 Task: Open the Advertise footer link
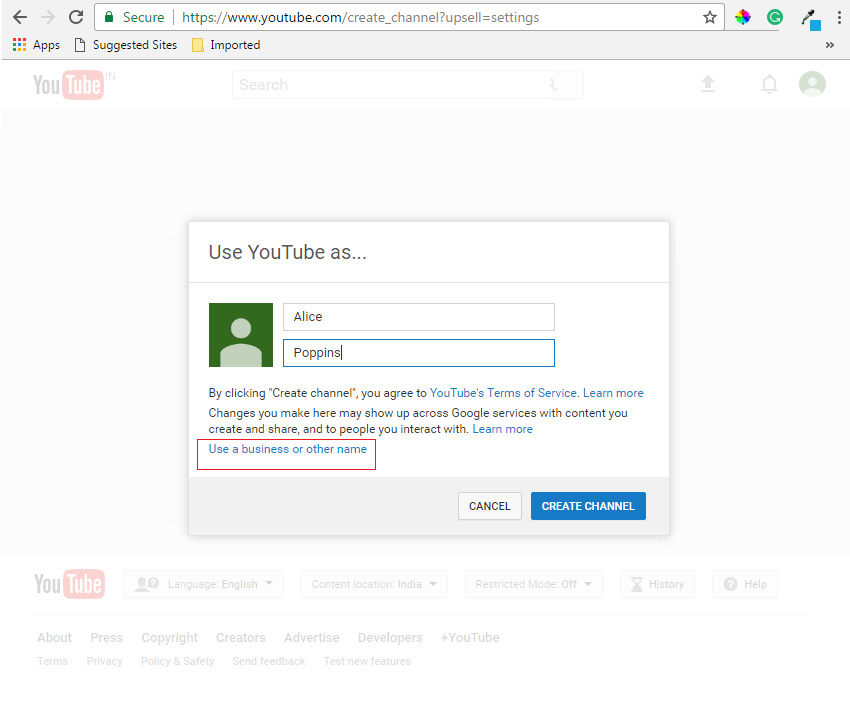(312, 638)
